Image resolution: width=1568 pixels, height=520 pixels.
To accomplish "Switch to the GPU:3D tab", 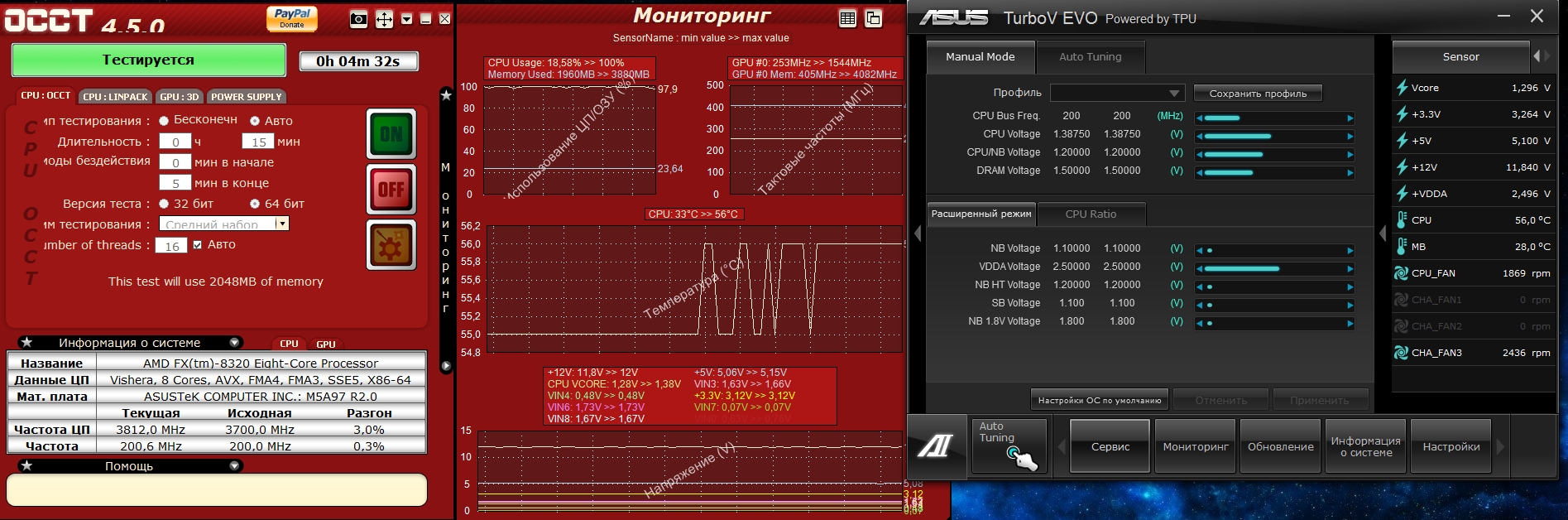I will click(x=180, y=97).
